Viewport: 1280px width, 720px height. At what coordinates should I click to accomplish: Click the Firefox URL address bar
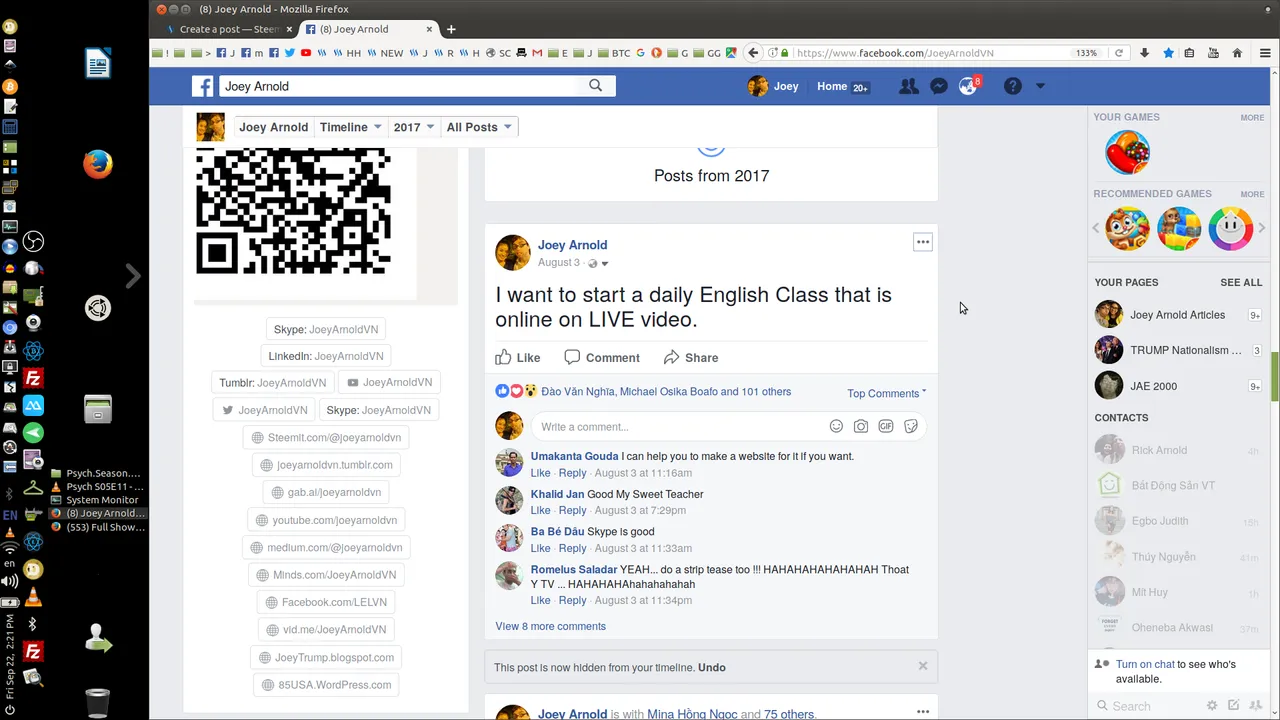point(933,53)
